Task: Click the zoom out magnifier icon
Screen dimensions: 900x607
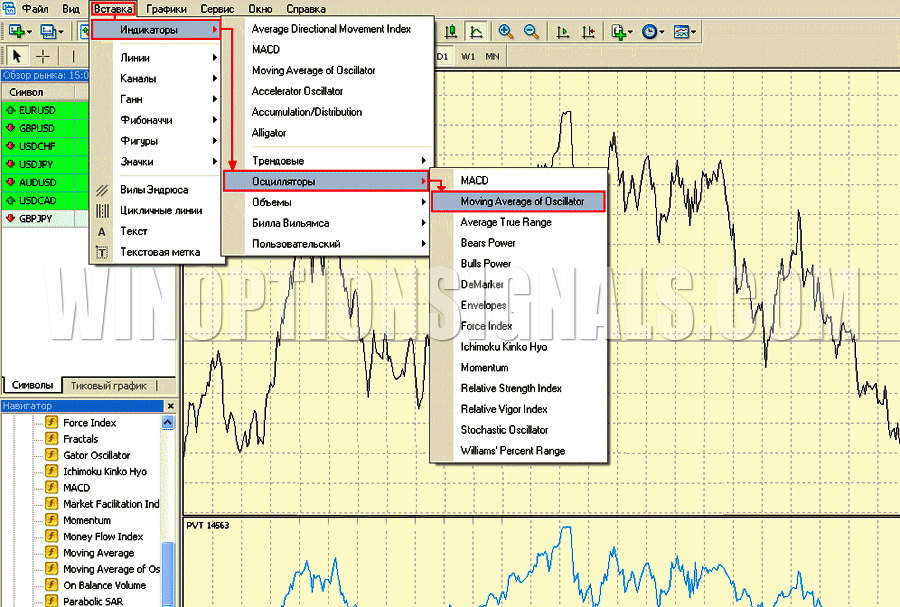Action: 530,32
